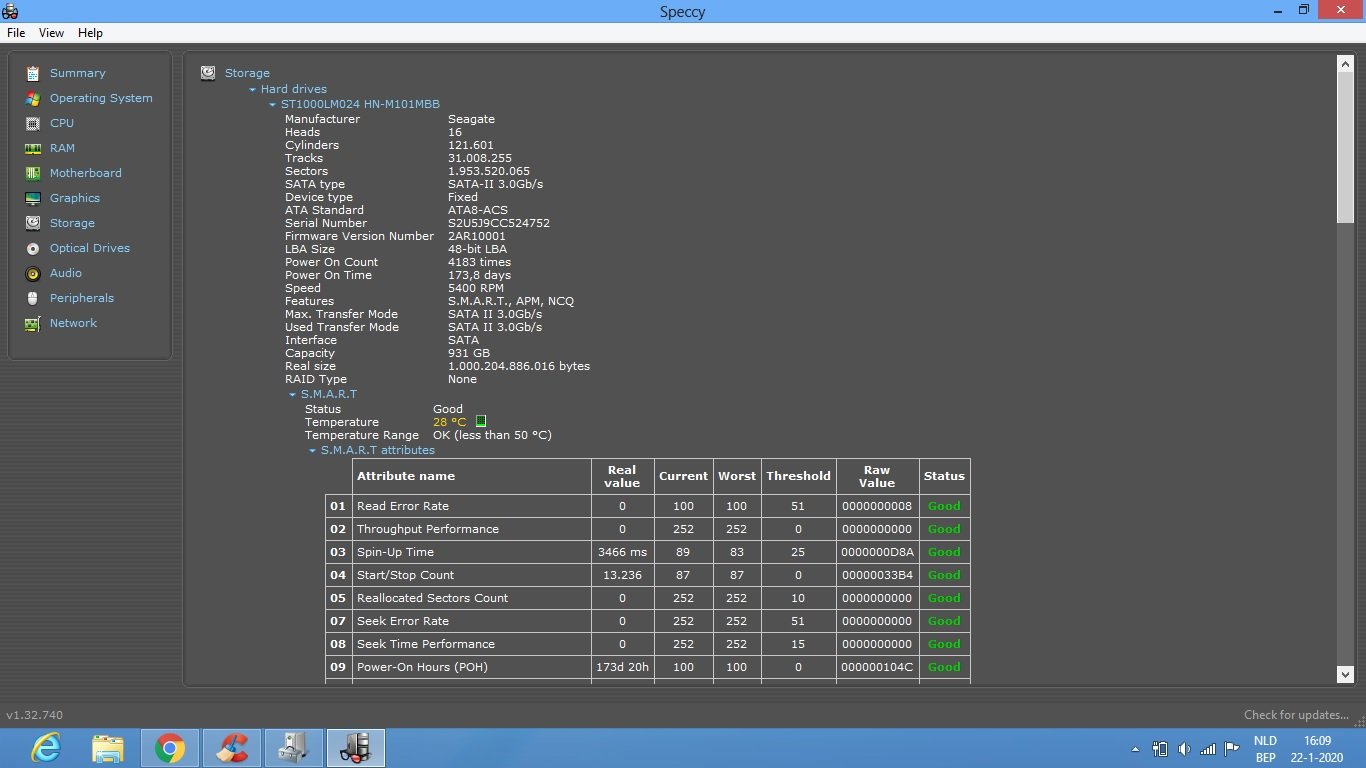Viewport: 1366px width, 768px height.
Task: Click the version label v1.32.740
Action: coord(35,715)
